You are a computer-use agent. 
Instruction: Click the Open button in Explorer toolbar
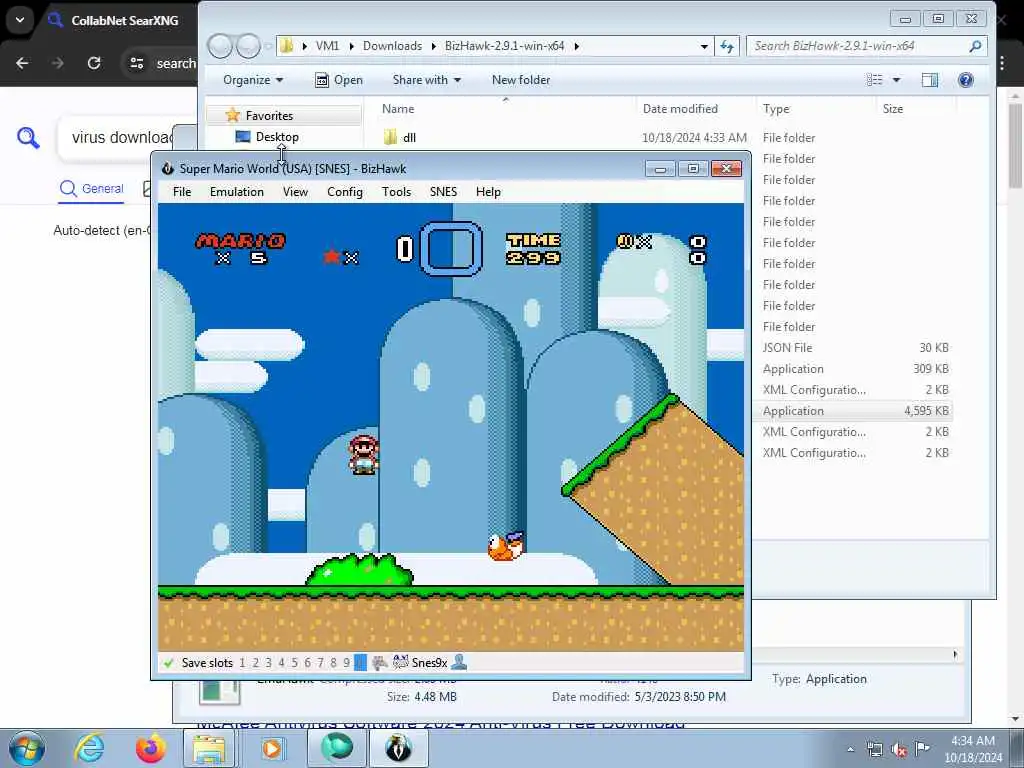point(339,80)
